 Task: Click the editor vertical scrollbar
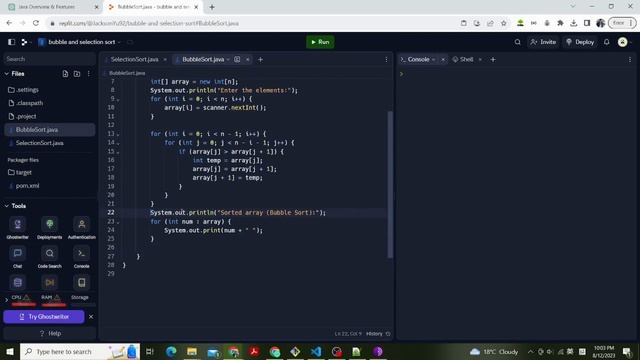click(390, 184)
